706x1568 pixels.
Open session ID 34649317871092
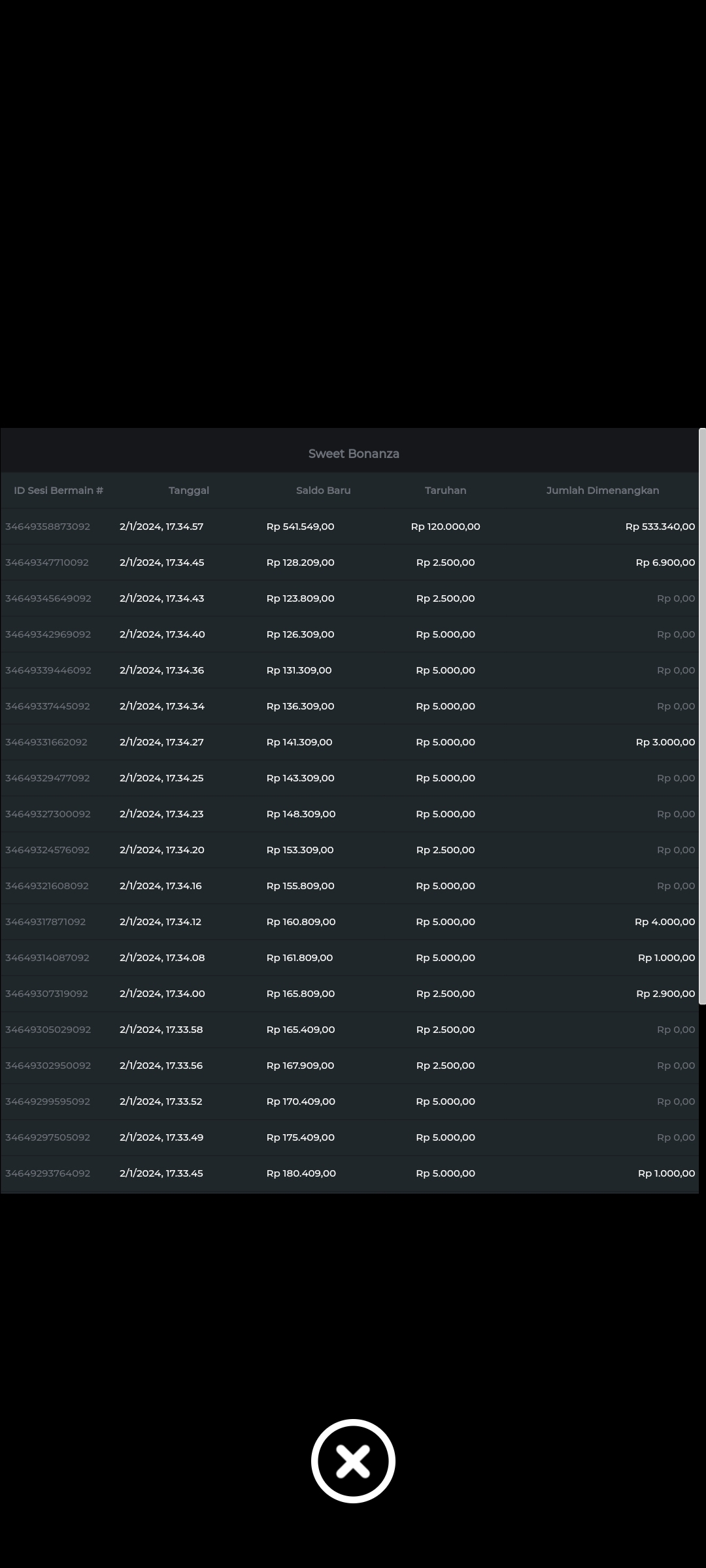point(46,922)
